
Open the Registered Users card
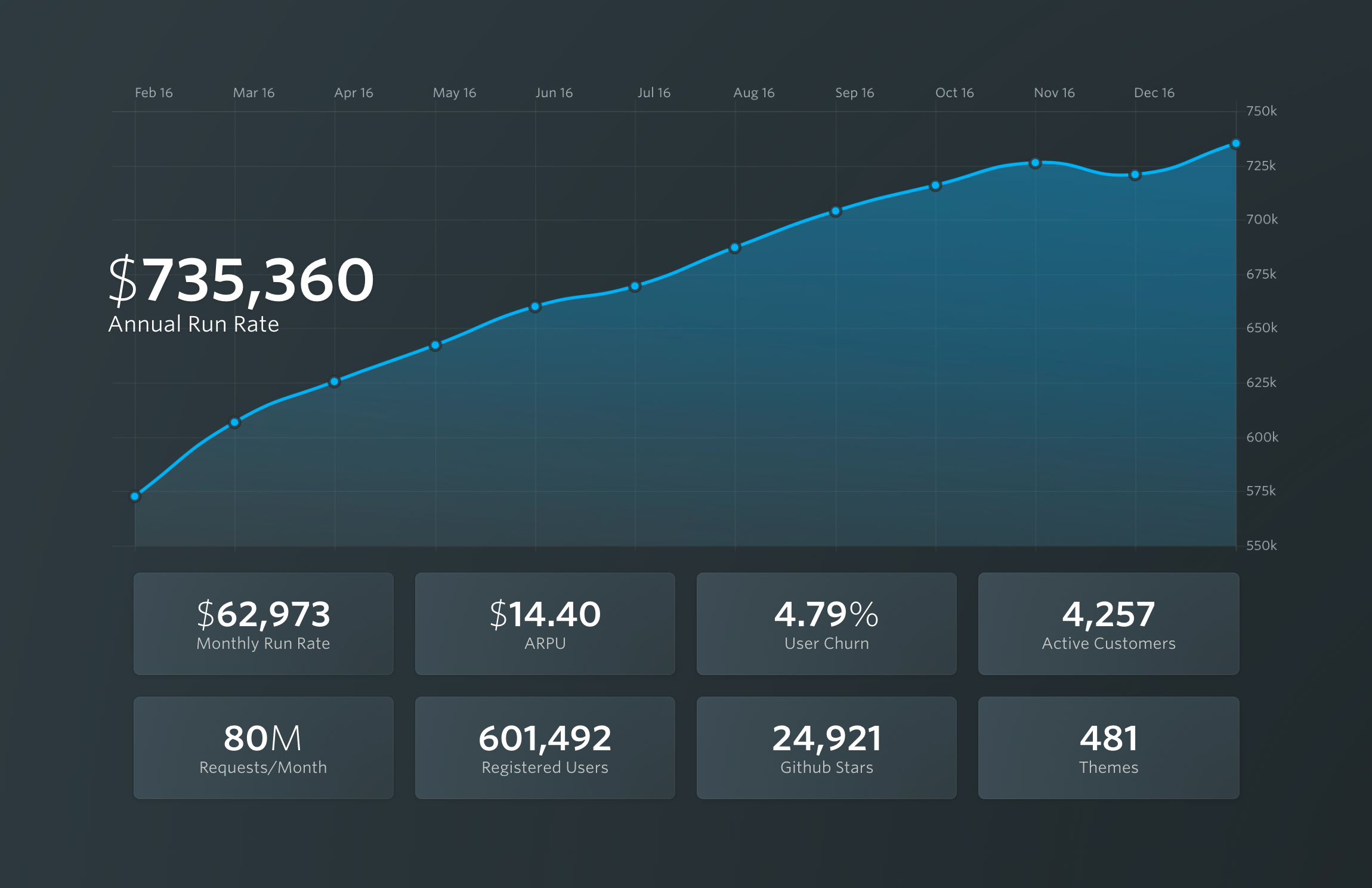click(x=545, y=748)
